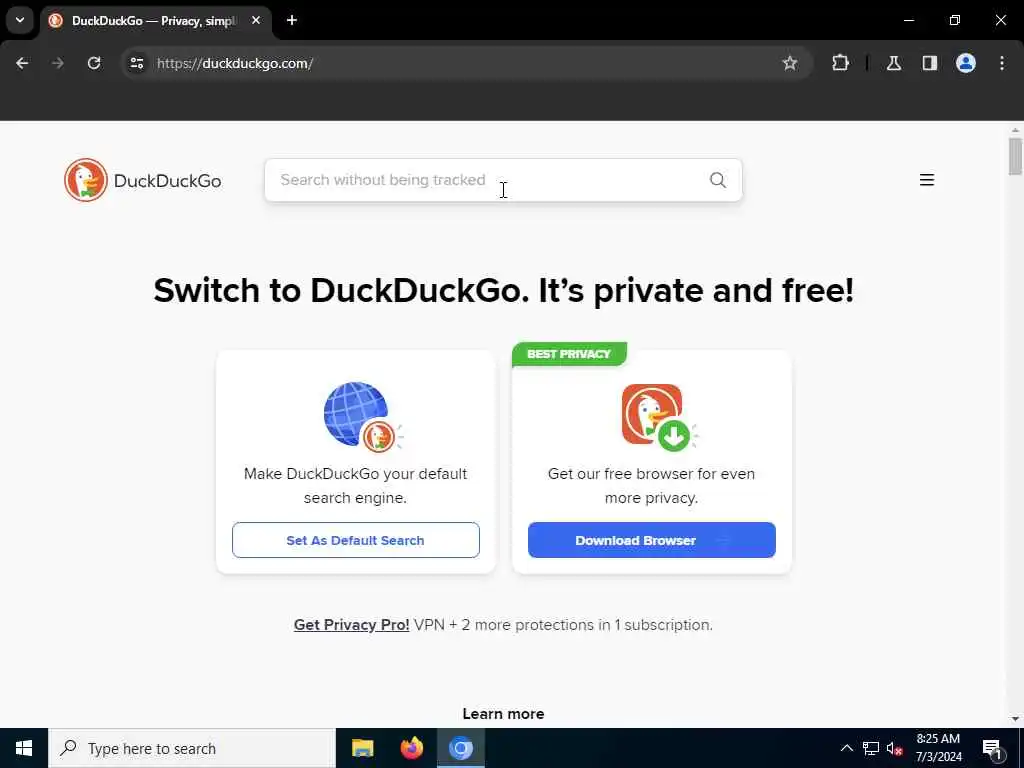
Task: Click the browser download duck icon
Action: click(x=659, y=417)
